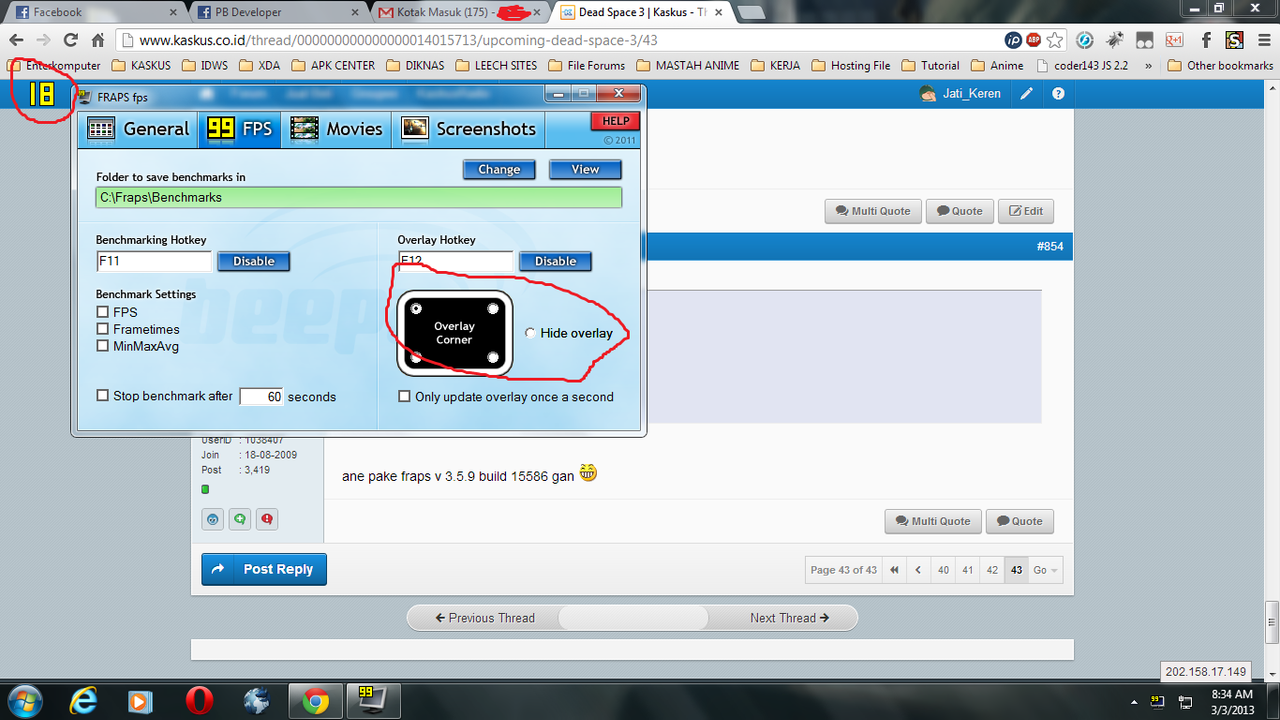The height and width of the screenshot is (720, 1280).
Task: Click the Post Reply button
Action: coord(264,569)
